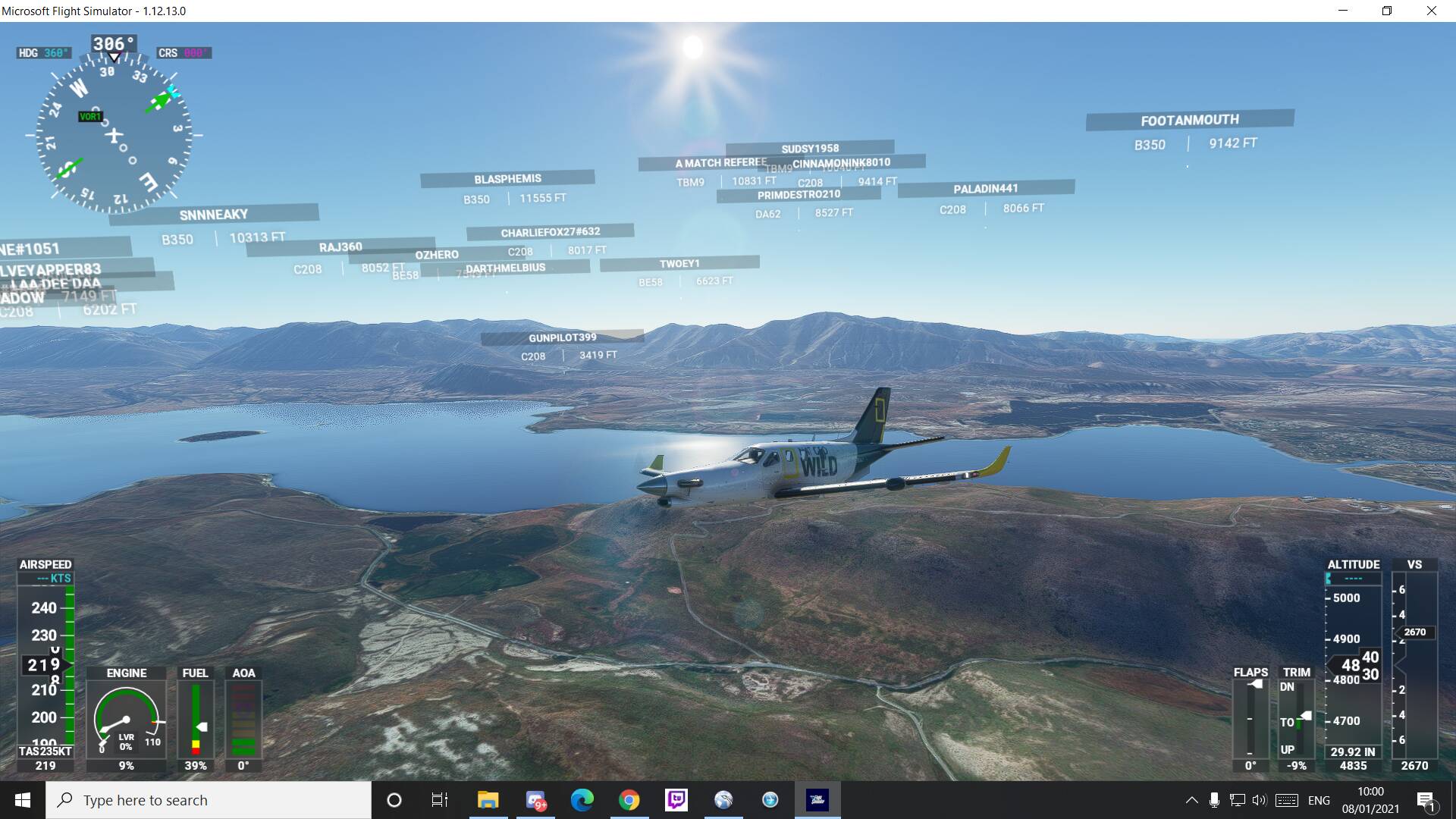Open File Explorer from taskbar
Screen dimensions: 1456x819
tap(488, 800)
